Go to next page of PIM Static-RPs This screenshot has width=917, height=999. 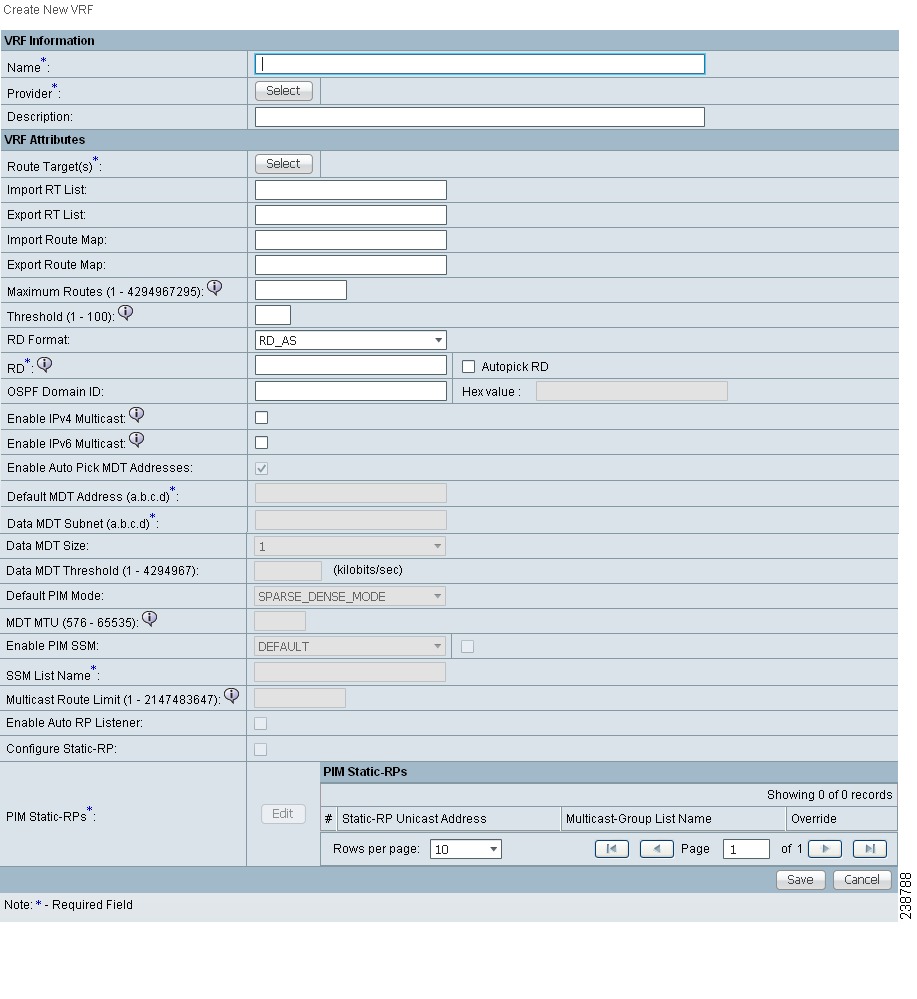(825, 849)
